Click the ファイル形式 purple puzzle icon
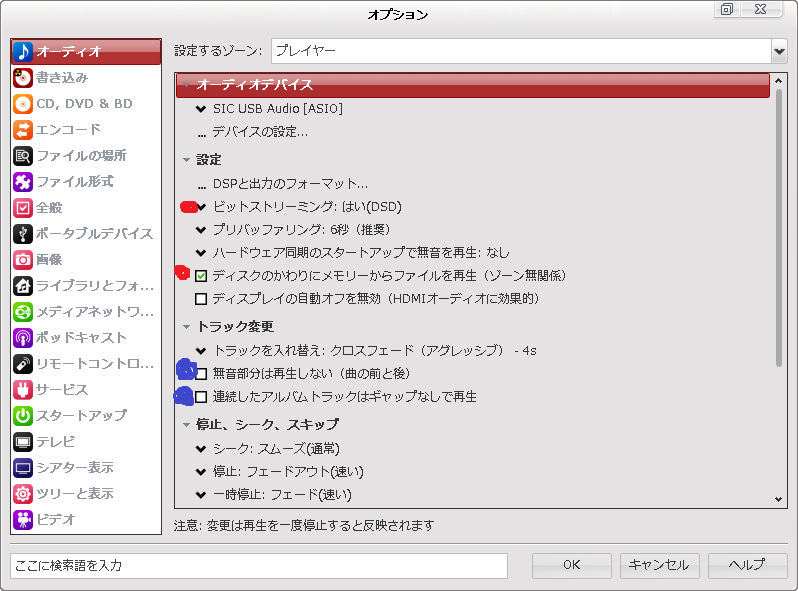The height and width of the screenshot is (591, 798). pyautogui.click(x=23, y=181)
